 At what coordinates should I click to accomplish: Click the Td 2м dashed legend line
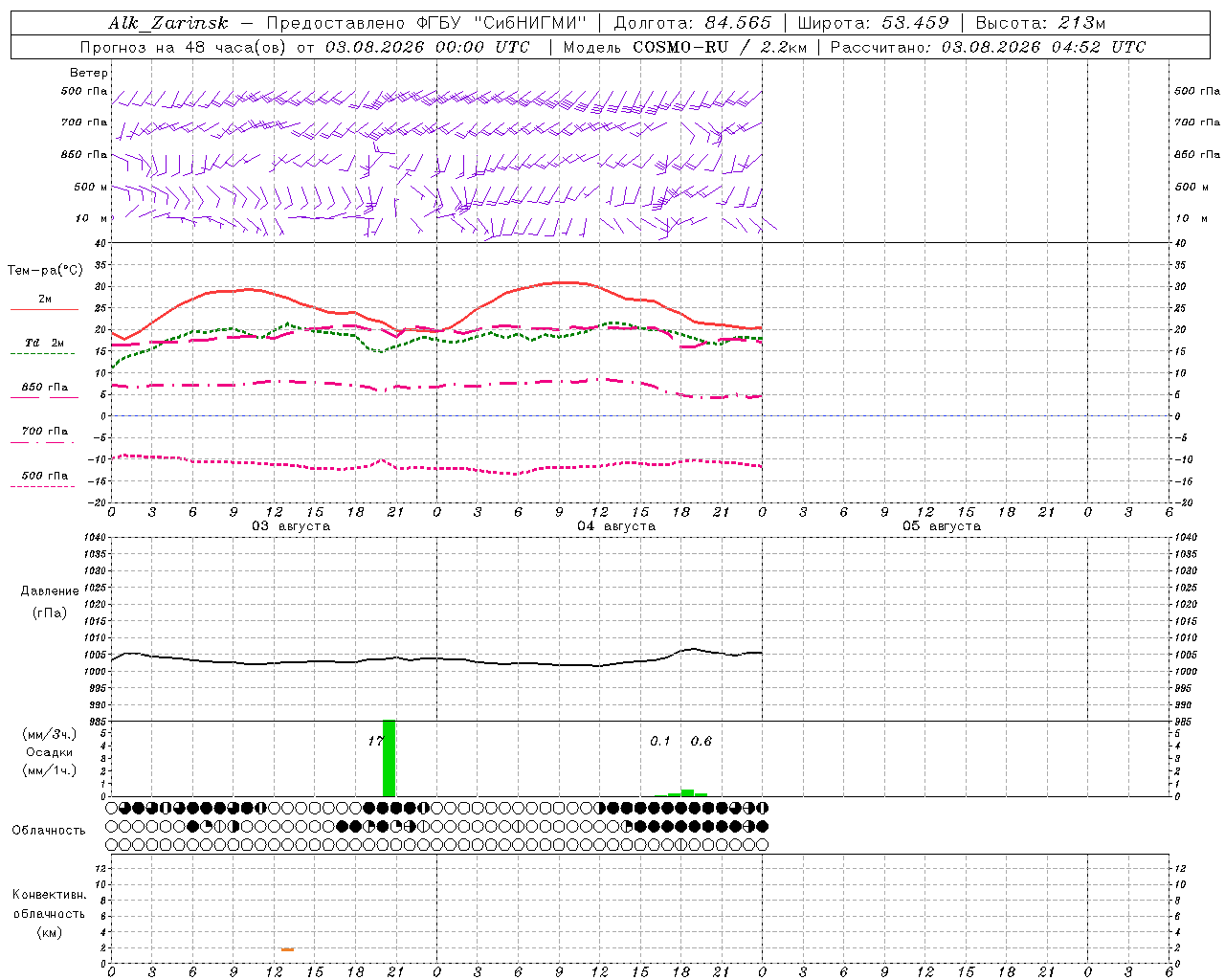pos(43,353)
